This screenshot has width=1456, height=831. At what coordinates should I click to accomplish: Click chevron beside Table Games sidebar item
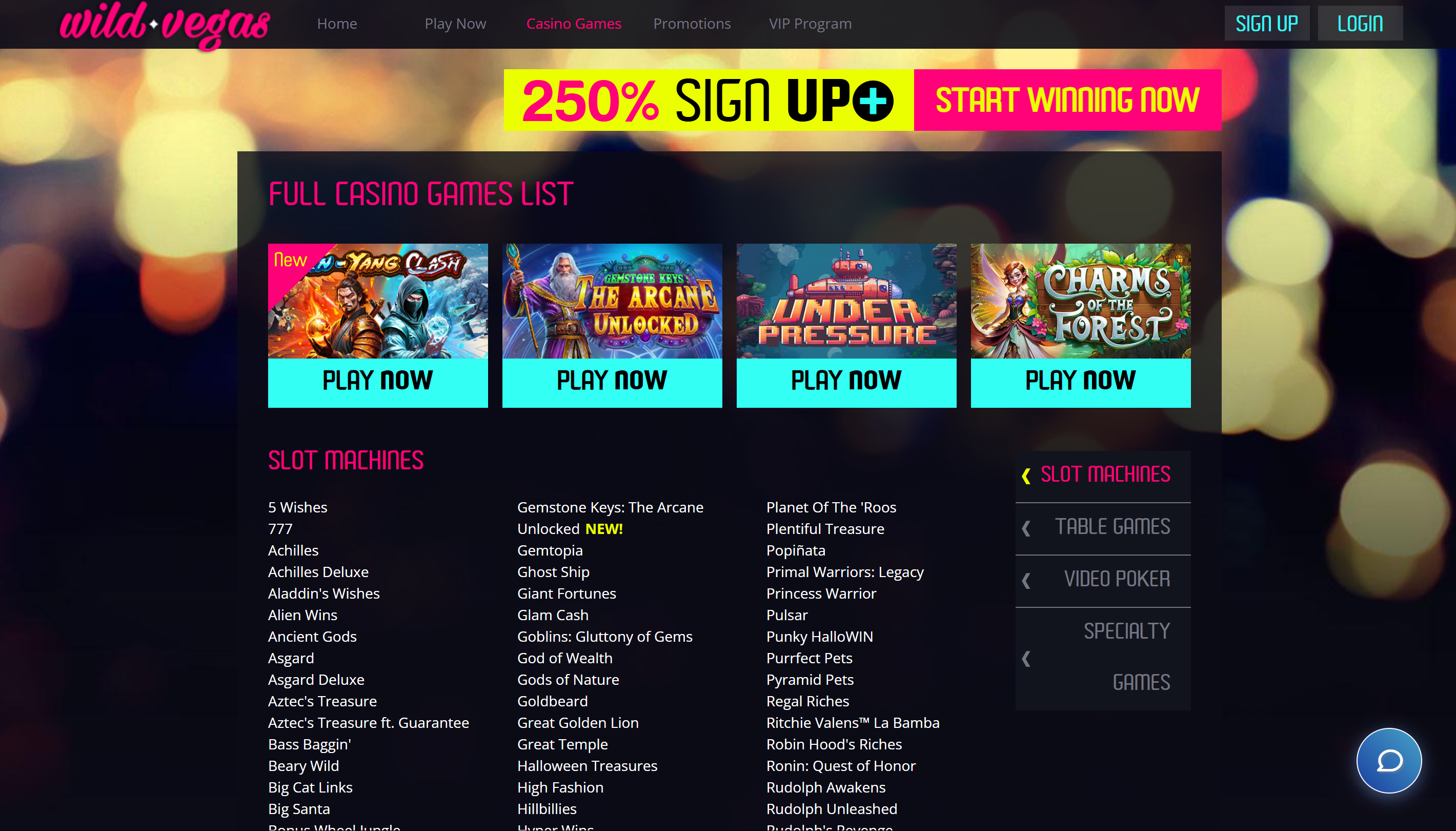click(1026, 528)
